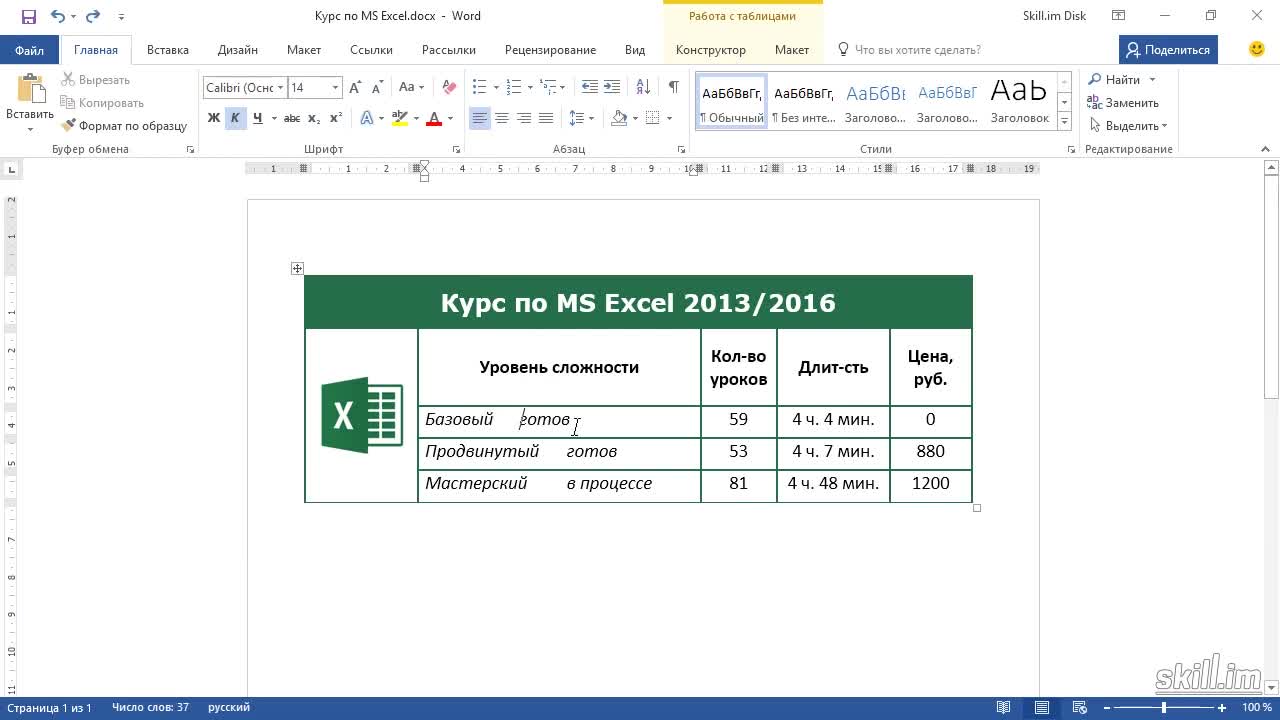Switch to the Ссылки tab
Screen dimensions: 1280x720
(371, 49)
